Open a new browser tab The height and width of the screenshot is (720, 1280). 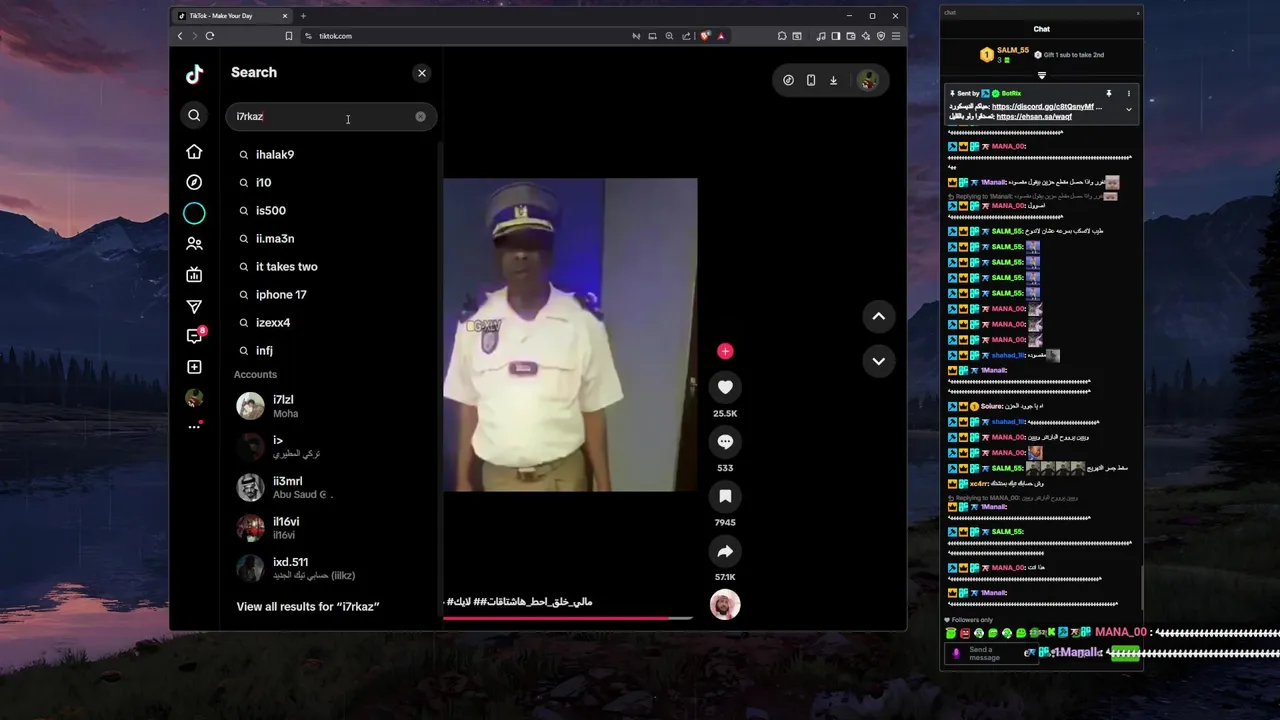[303, 16]
